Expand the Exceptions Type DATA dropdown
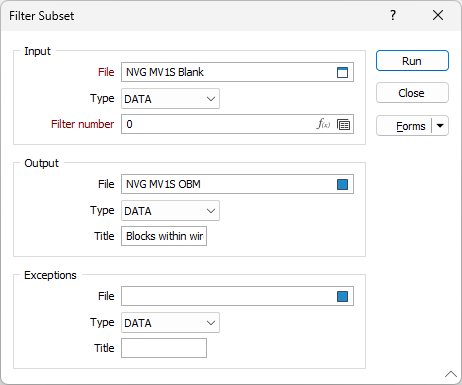This screenshot has width=462, height=385. [x=170, y=323]
